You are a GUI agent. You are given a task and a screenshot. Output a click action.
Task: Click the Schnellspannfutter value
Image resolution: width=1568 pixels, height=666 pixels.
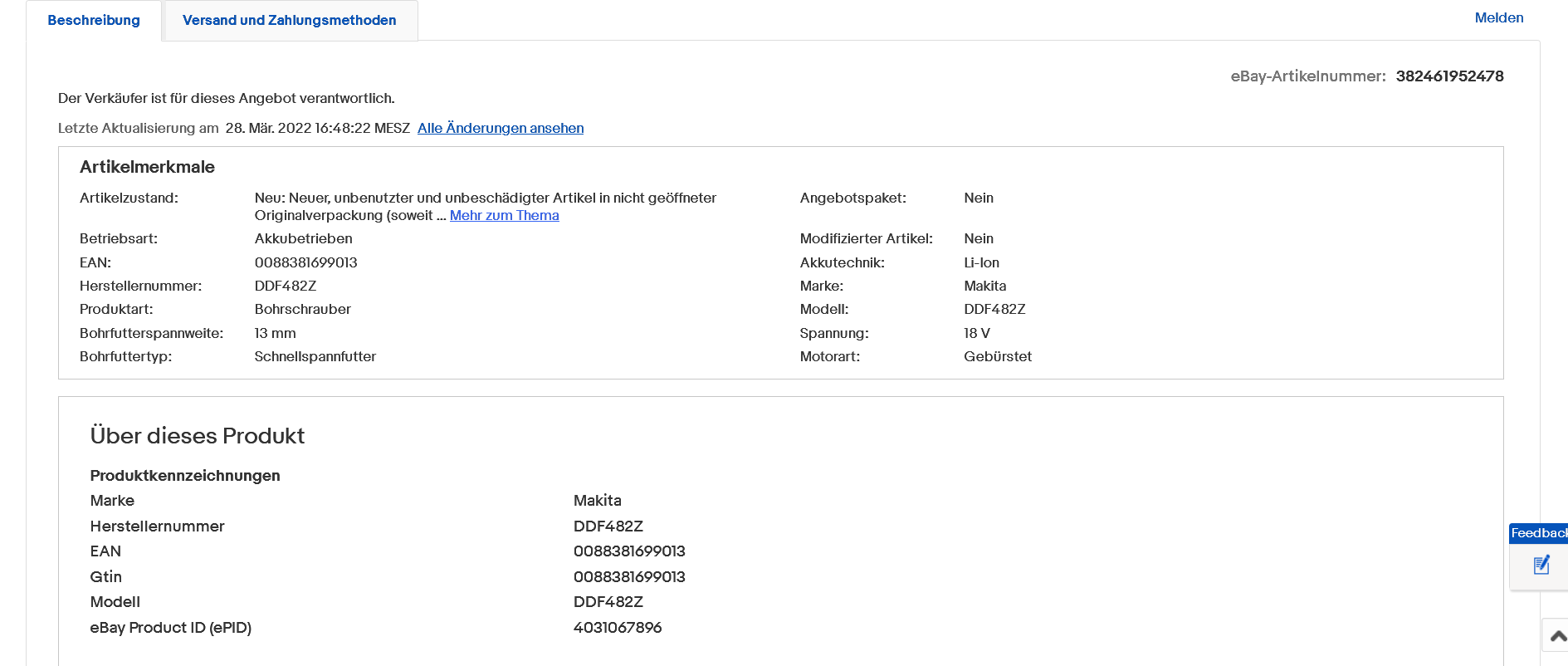(315, 356)
